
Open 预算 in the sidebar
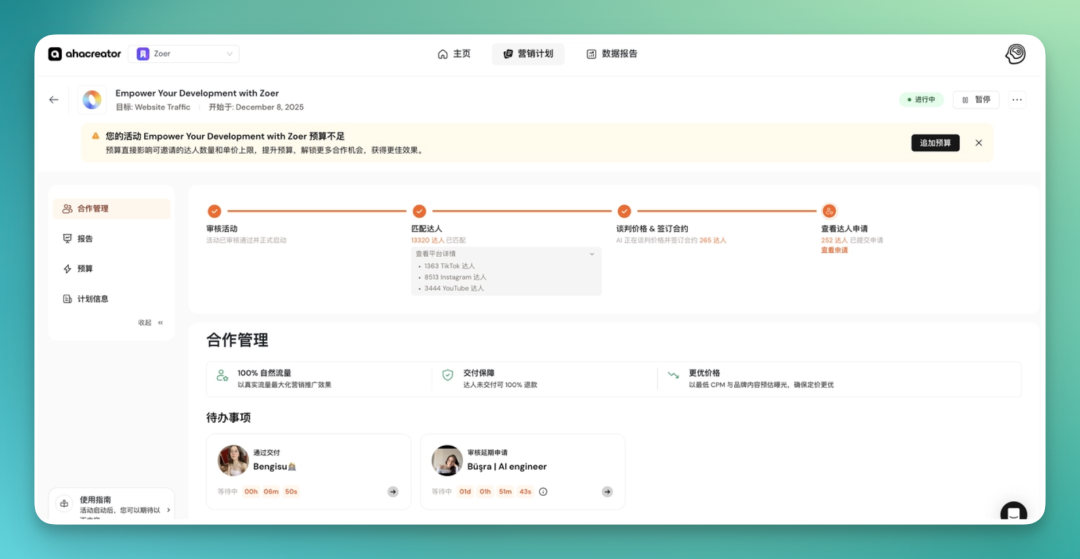pyautogui.click(x=112, y=269)
